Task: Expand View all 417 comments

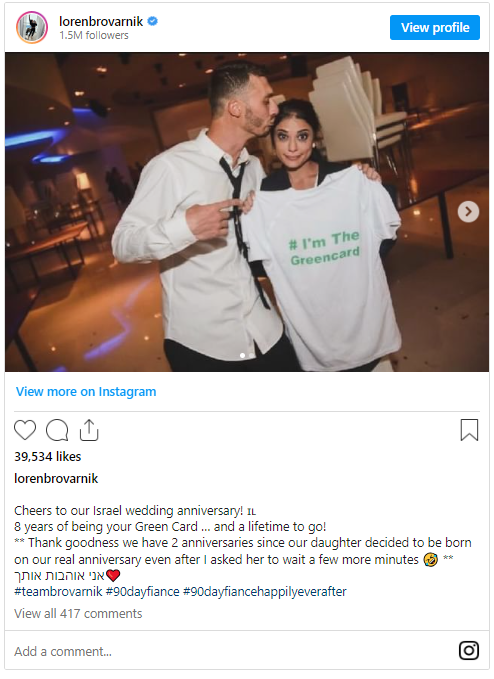Action: point(78,614)
